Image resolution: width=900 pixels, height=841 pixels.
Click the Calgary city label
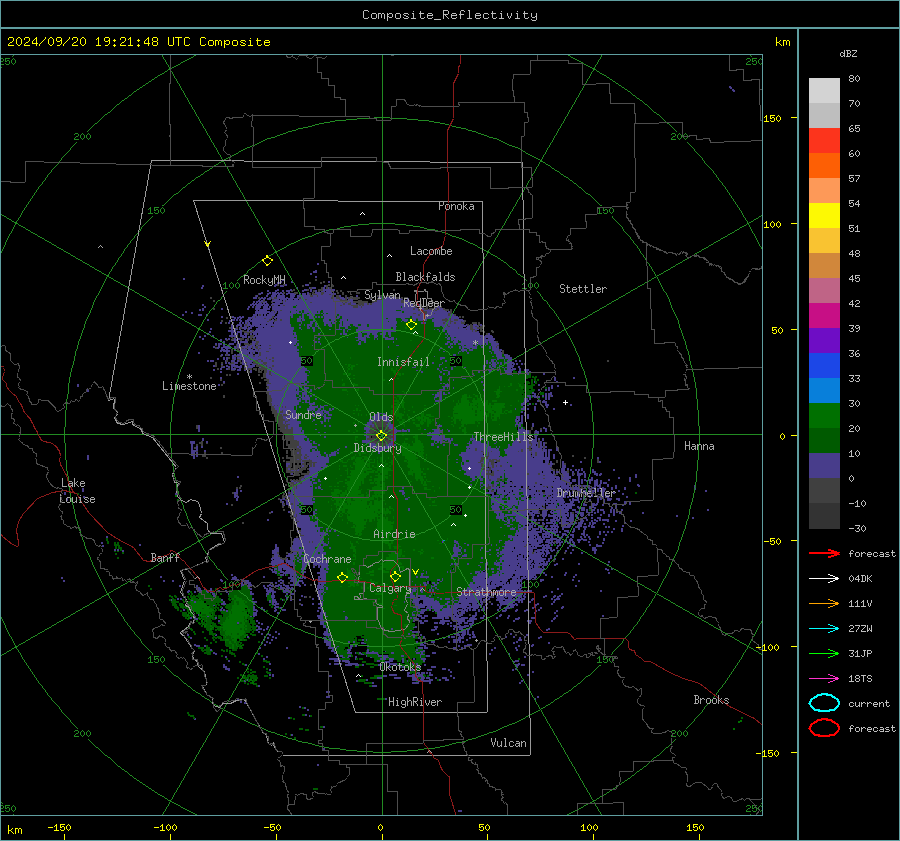(x=390, y=588)
